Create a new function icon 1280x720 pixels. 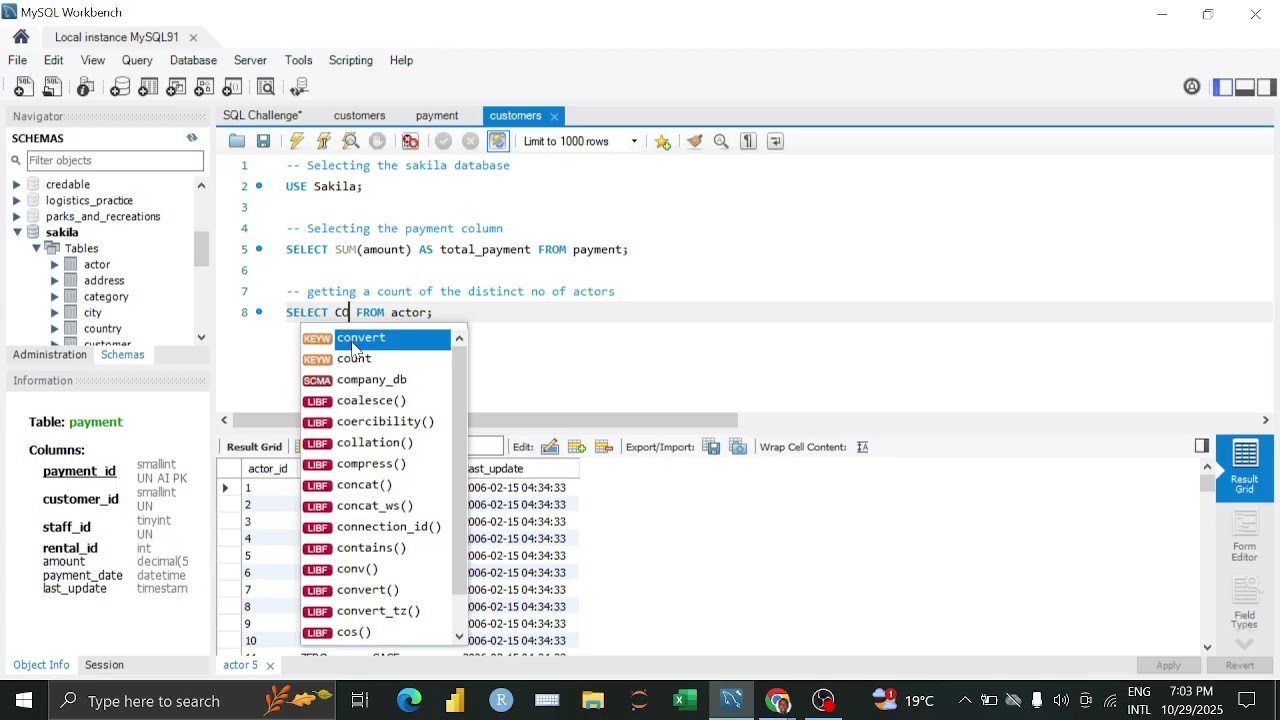(x=233, y=87)
